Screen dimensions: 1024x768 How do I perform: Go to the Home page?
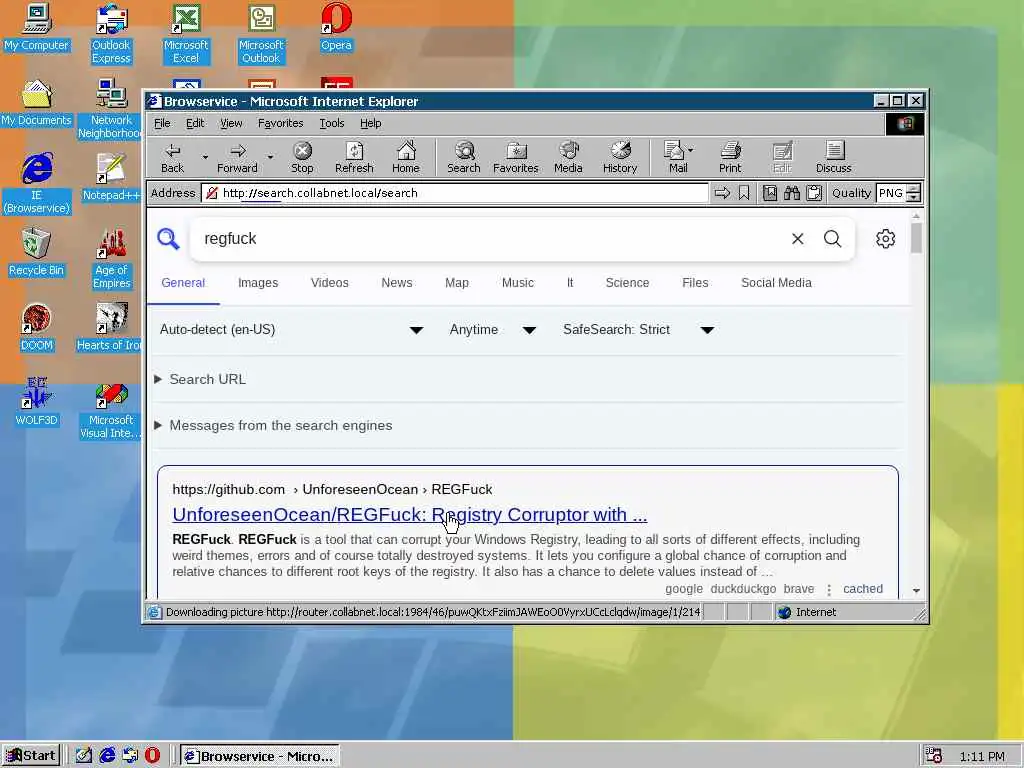pyautogui.click(x=406, y=158)
